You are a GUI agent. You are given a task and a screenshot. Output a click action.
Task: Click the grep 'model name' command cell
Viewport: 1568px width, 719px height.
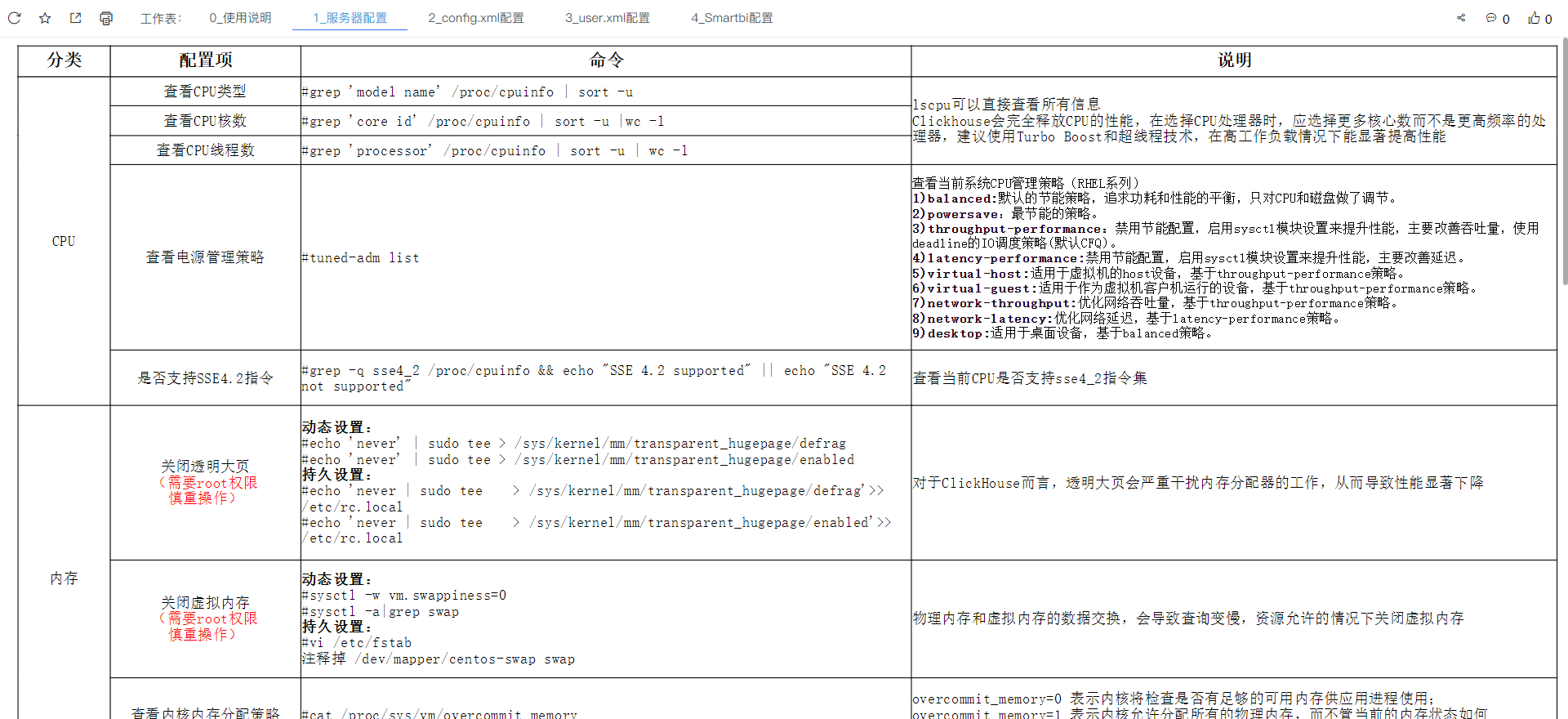606,92
